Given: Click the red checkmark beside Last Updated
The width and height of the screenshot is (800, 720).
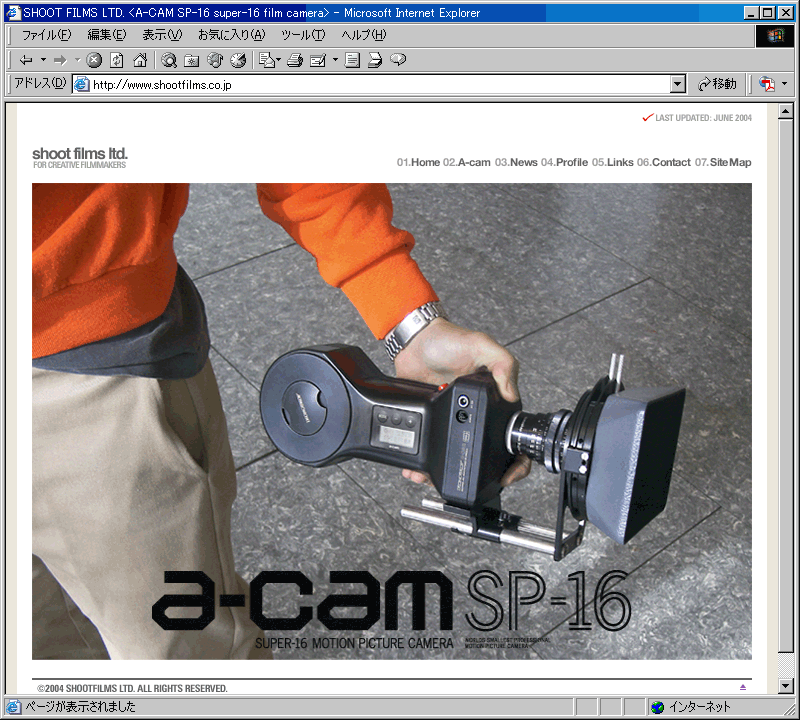Looking at the screenshot, I should (648, 117).
